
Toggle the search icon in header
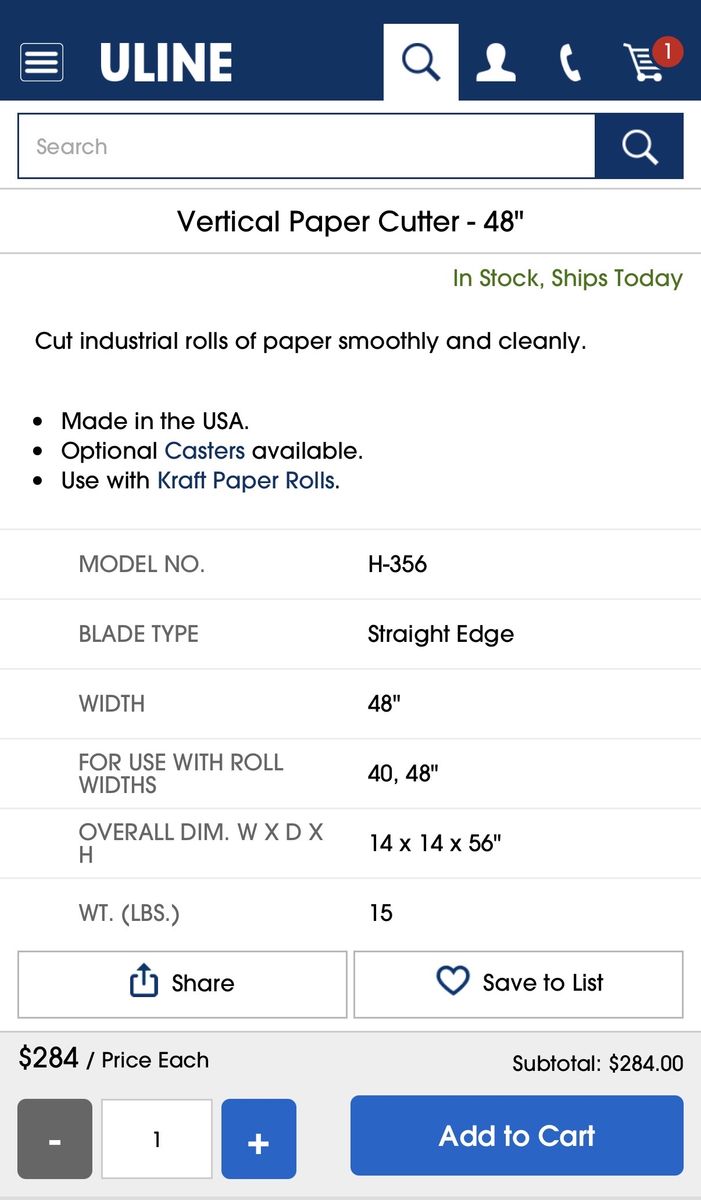pos(421,62)
